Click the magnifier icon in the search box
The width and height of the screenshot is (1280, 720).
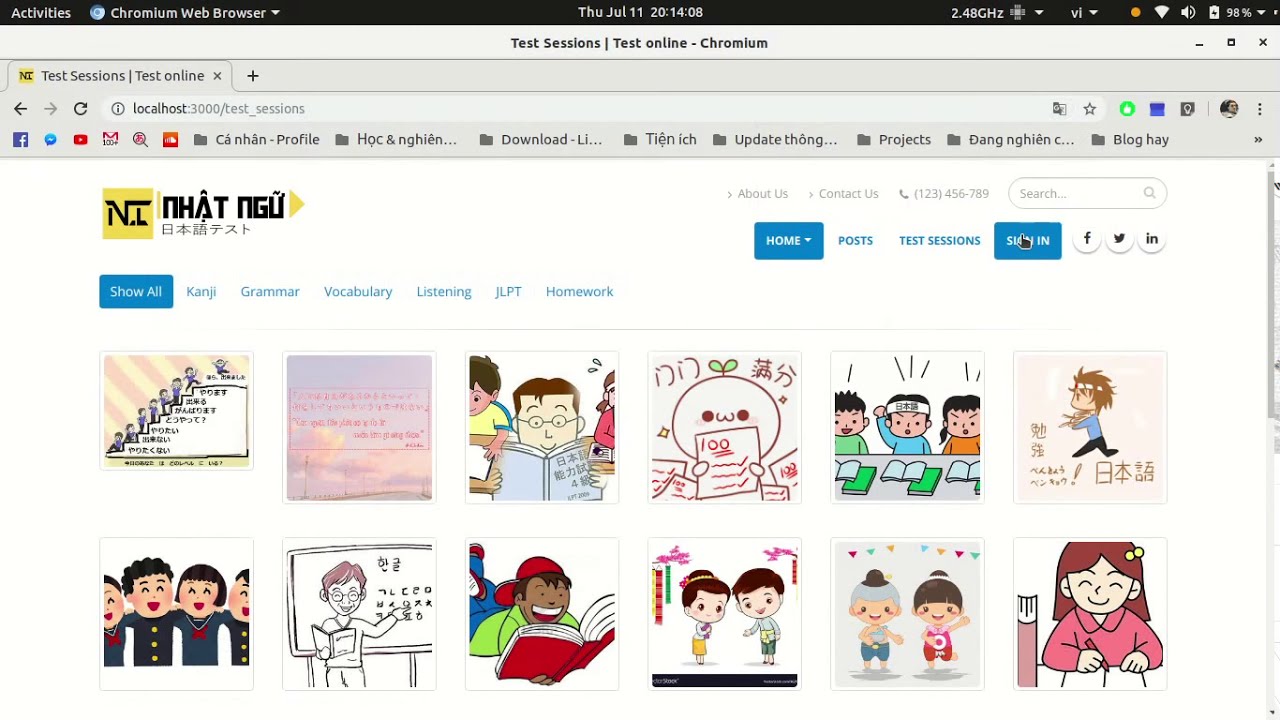[1149, 193]
